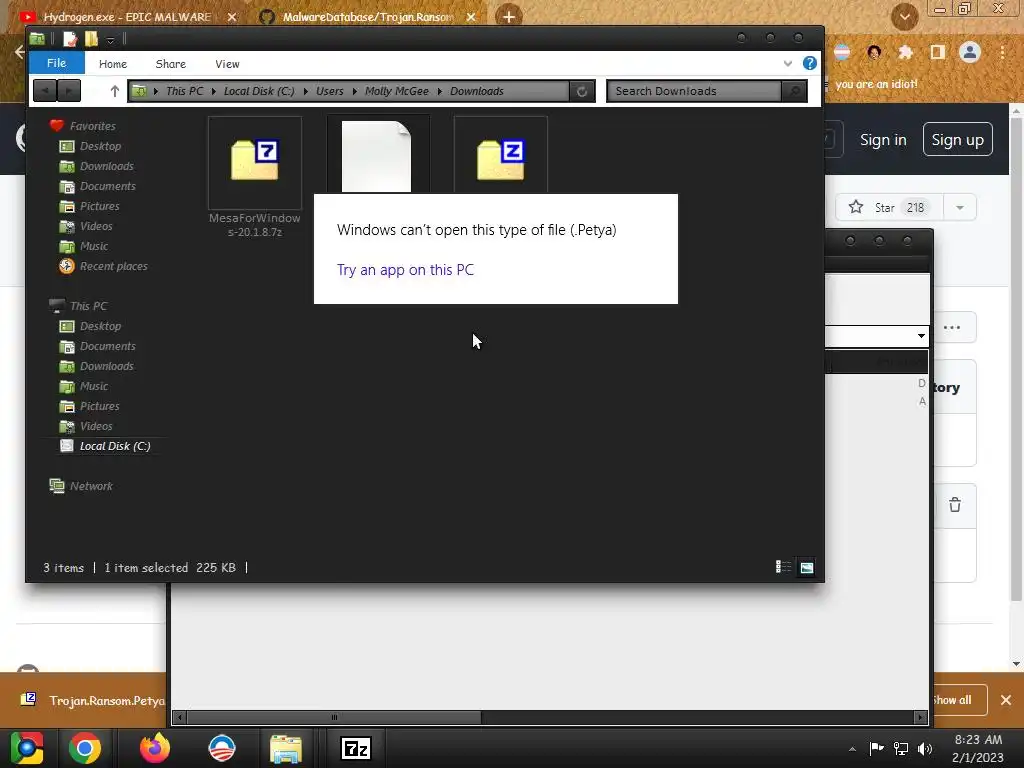This screenshot has width=1024, height=768.
Task: Toggle browser side panel icon
Action: pyautogui.click(x=938, y=52)
